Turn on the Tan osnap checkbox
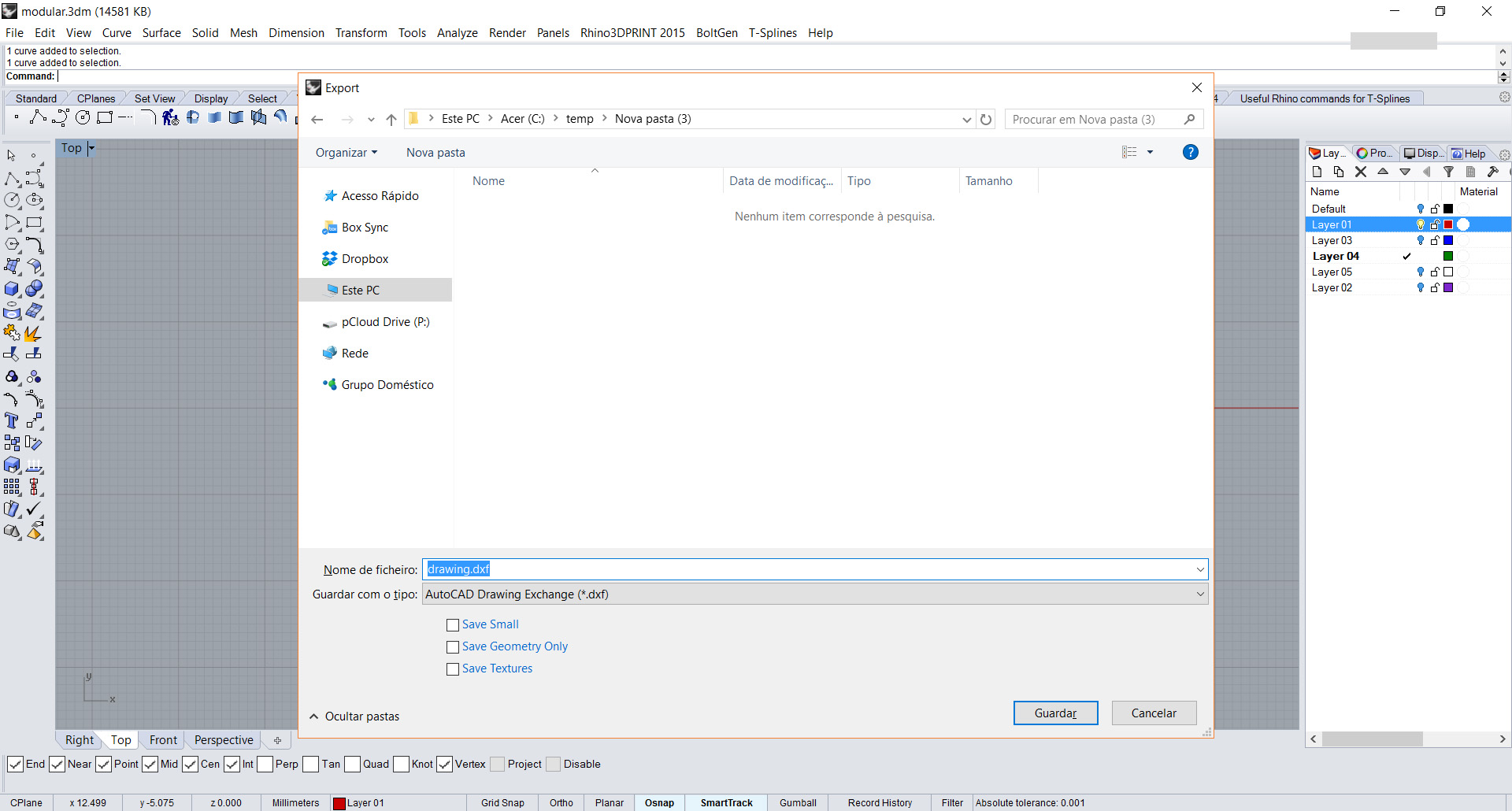The image size is (1512, 811). pos(310,765)
